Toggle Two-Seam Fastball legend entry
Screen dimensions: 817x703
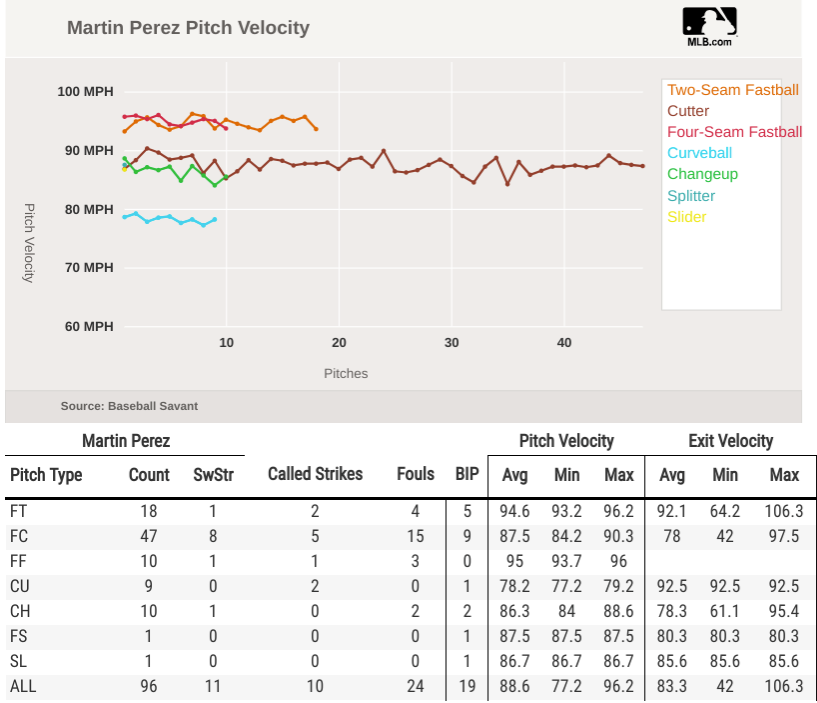tap(732, 90)
